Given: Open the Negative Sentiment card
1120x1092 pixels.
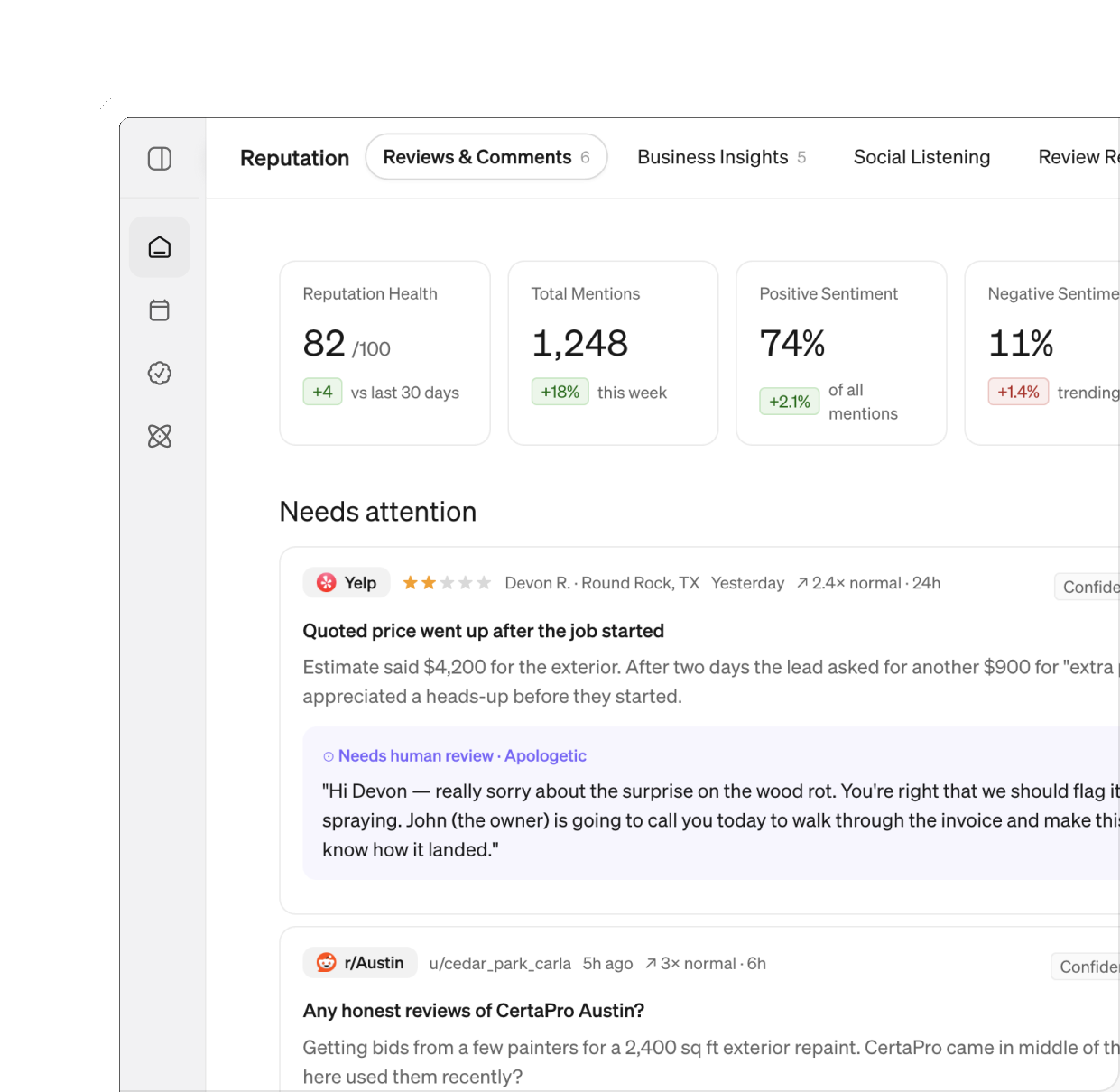Looking at the screenshot, I should (1042, 353).
